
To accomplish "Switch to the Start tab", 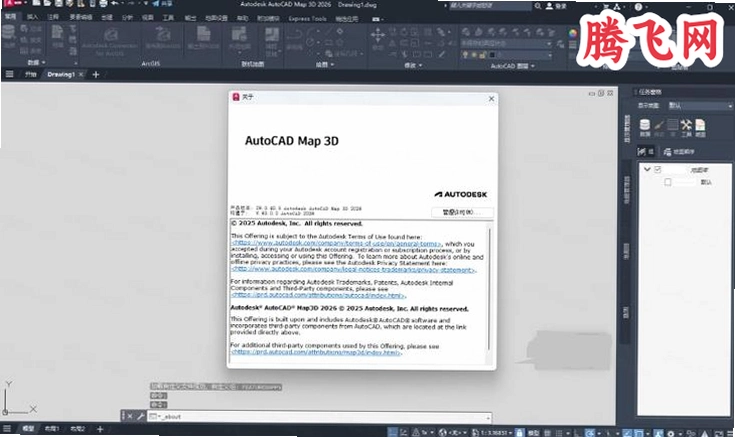I will 30,74.
